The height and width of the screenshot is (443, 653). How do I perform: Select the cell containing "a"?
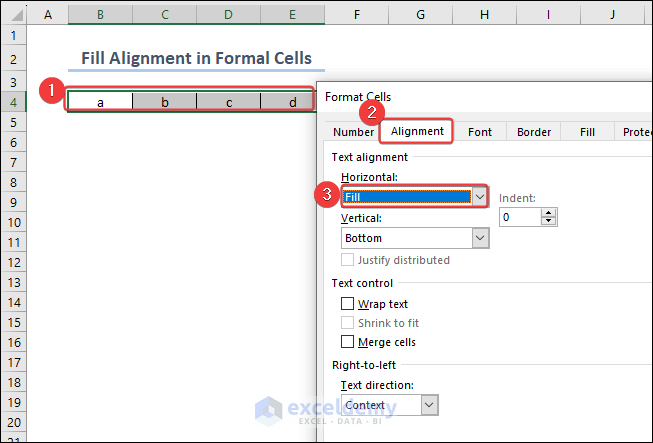pyautogui.click(x=100, y=102)
